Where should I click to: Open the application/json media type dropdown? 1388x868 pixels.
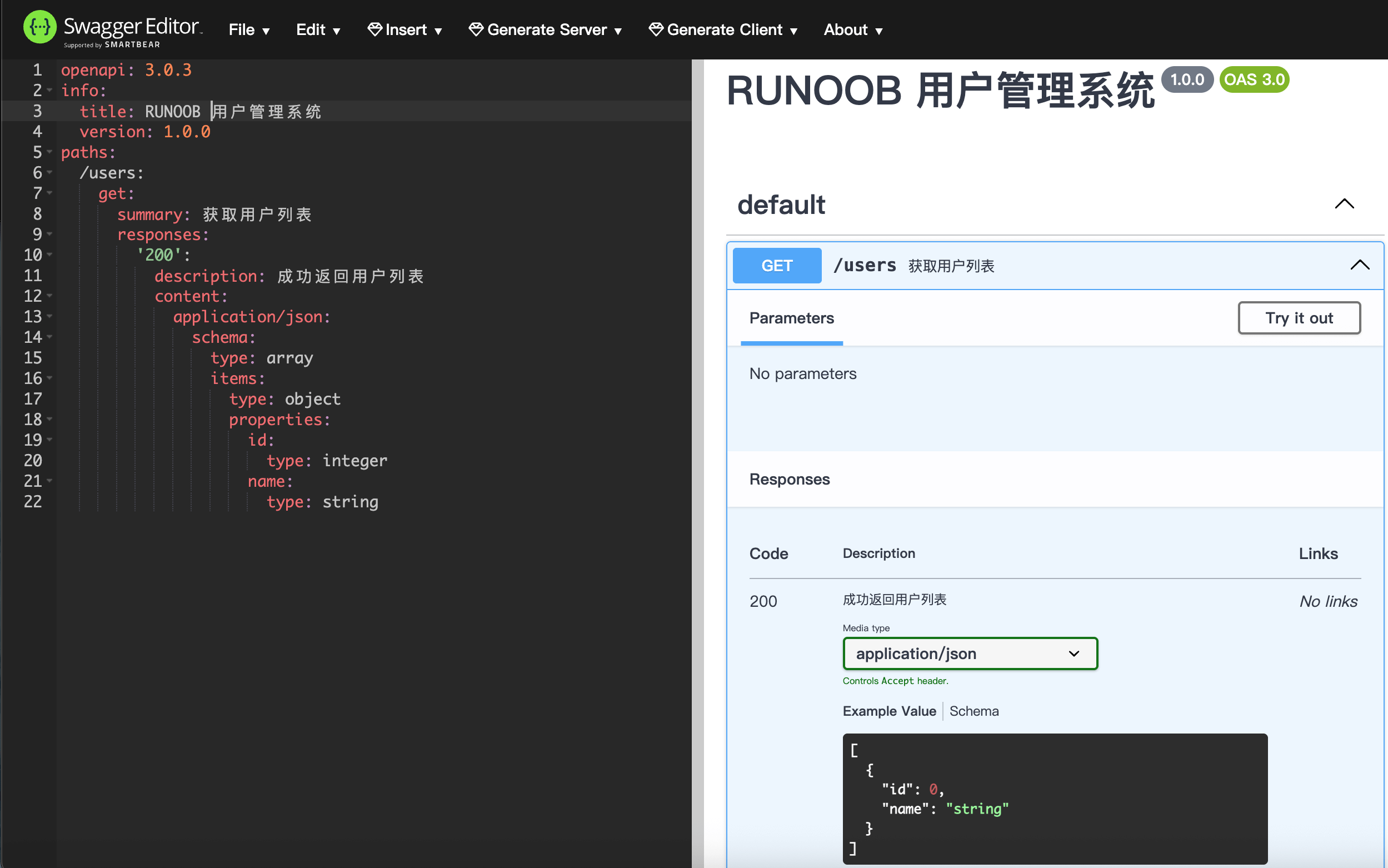click(x=970, y=654)
